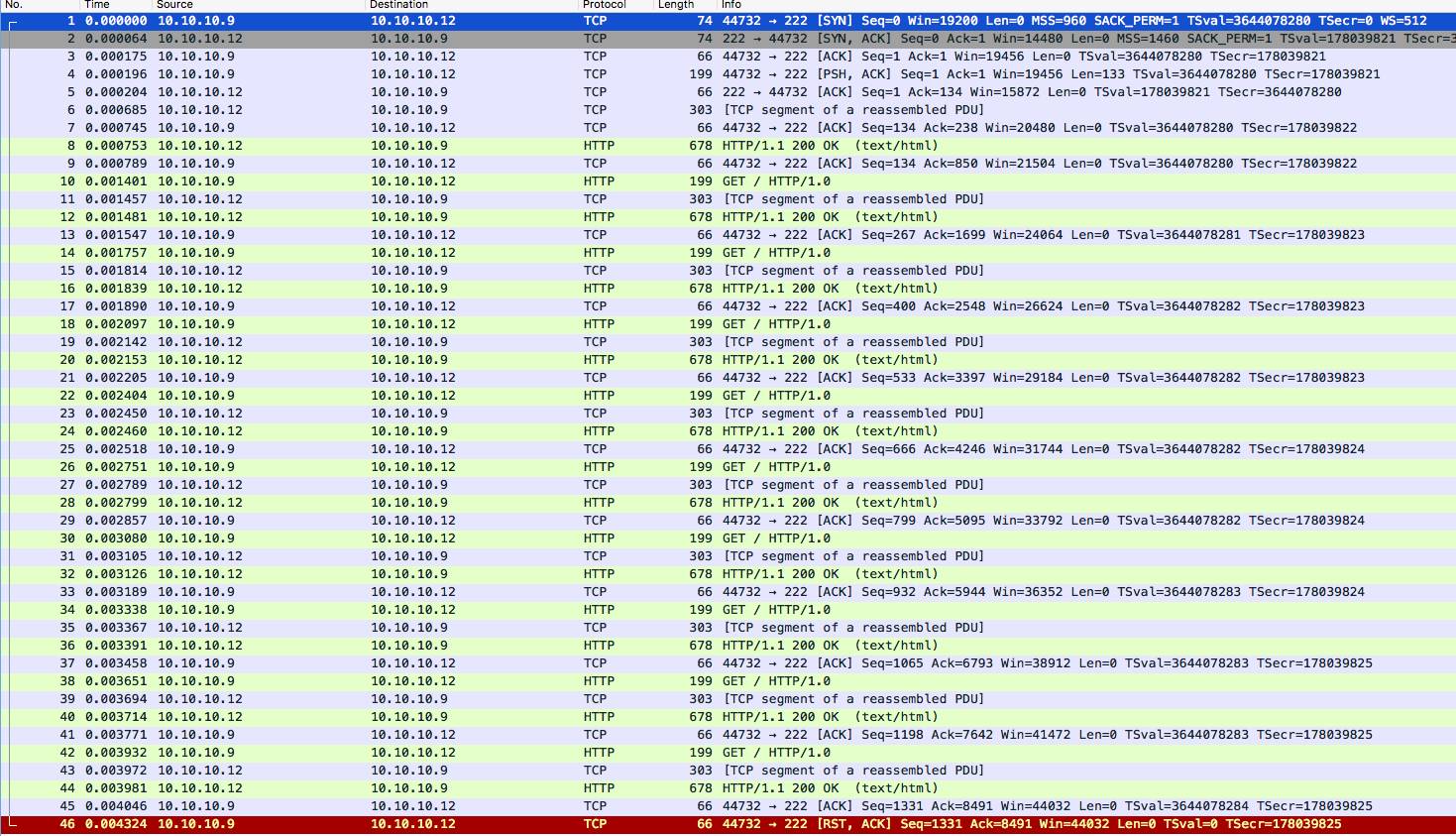The height and width of the screenshot is (836, 1456).
Task: Select packet 16 at time 0.001839
Action: click(x=728, y=289)
